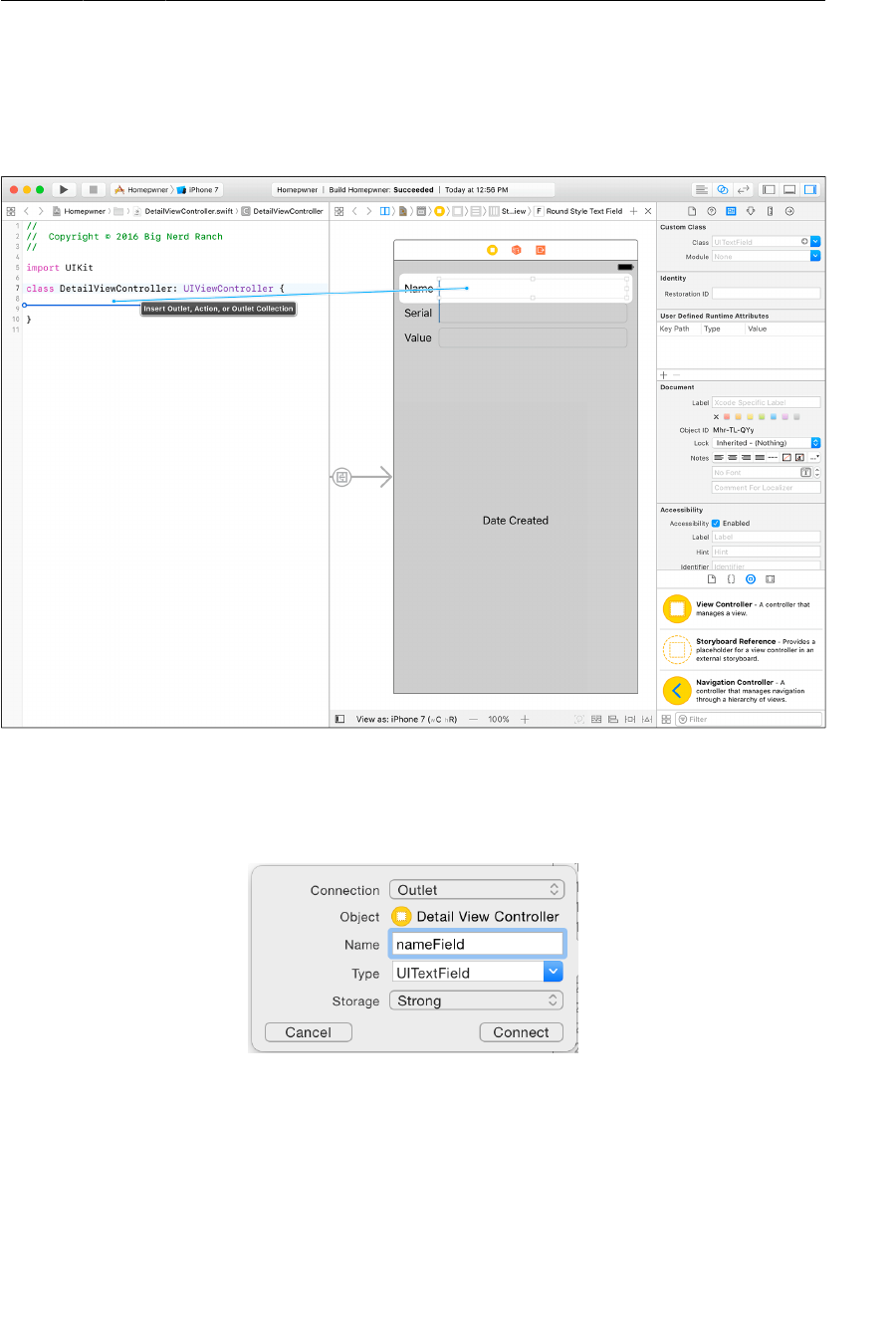
Task: Show the Media library
Action: (771, 578)
